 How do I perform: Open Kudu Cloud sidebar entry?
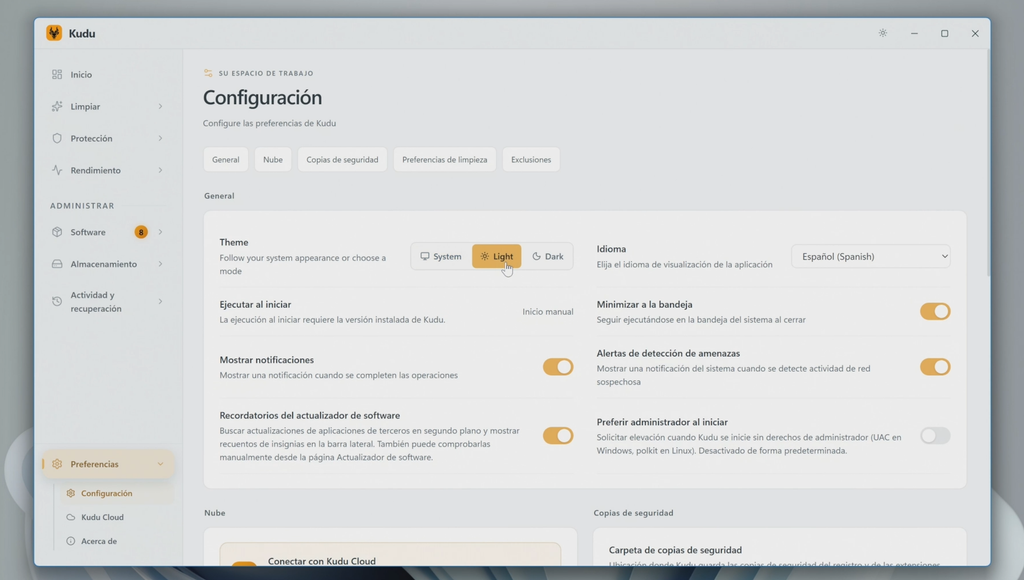pyautogui.click(x=116, y=517)
